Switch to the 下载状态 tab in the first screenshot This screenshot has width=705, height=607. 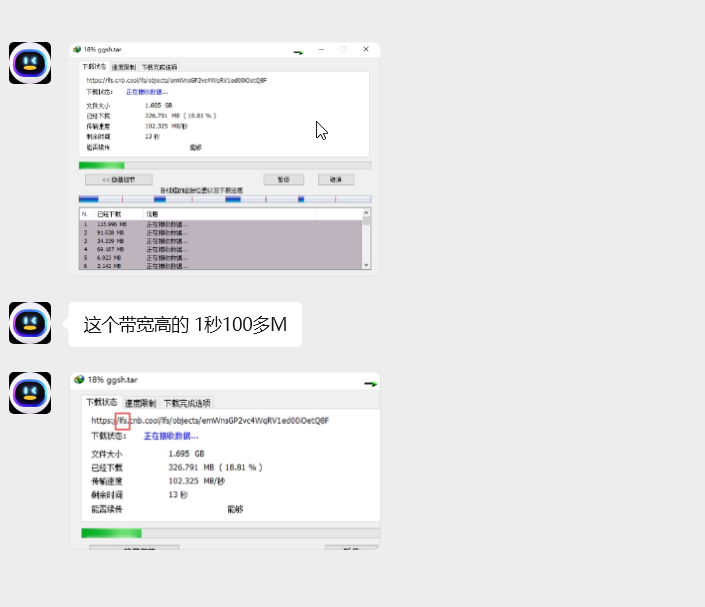pos(94,67)
